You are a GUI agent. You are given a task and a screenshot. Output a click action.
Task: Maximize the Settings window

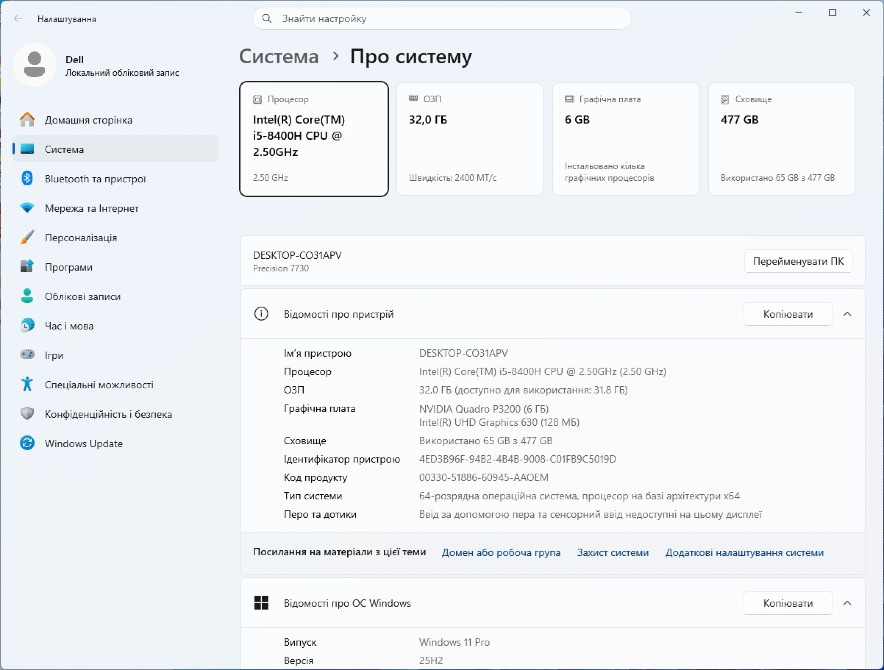[x=832, y=12]
